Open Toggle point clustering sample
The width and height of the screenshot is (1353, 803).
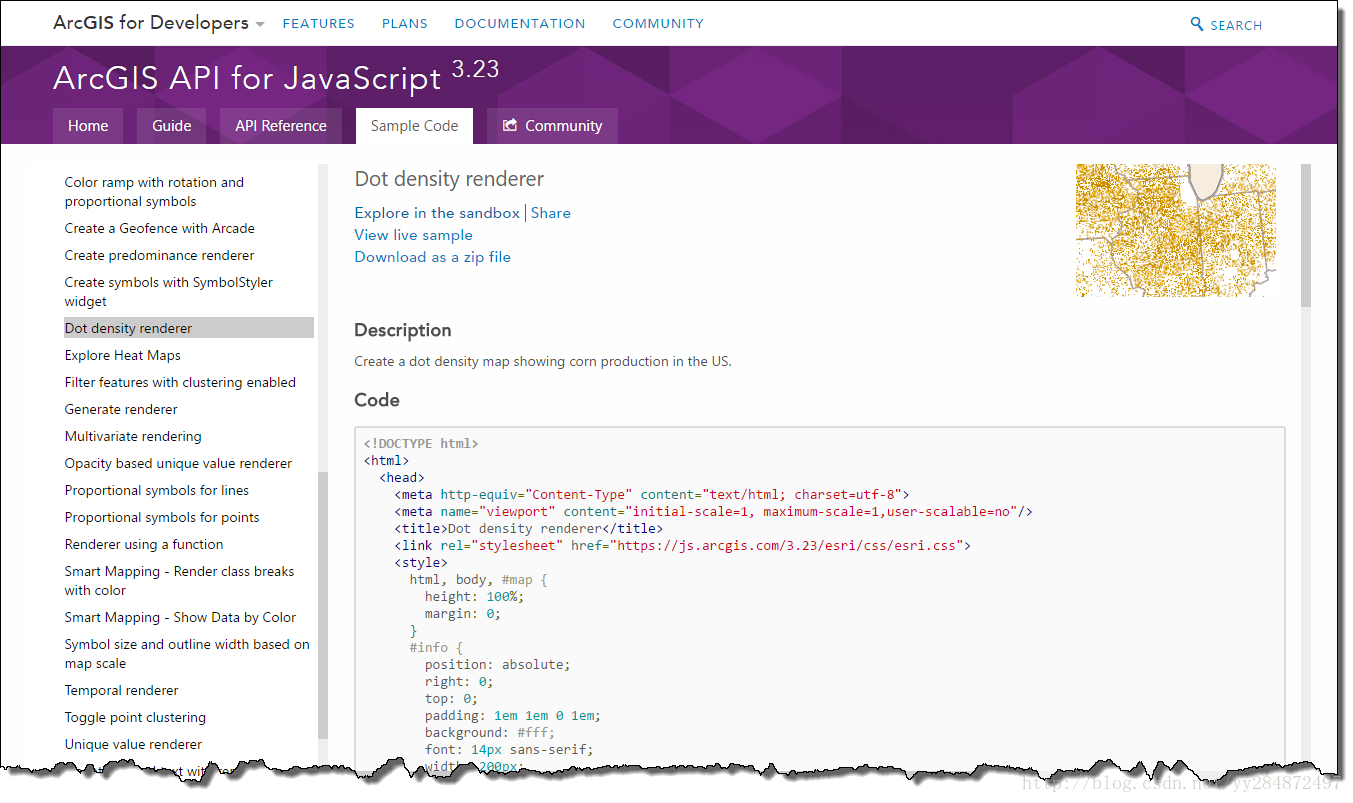click(x=135, y=717)
